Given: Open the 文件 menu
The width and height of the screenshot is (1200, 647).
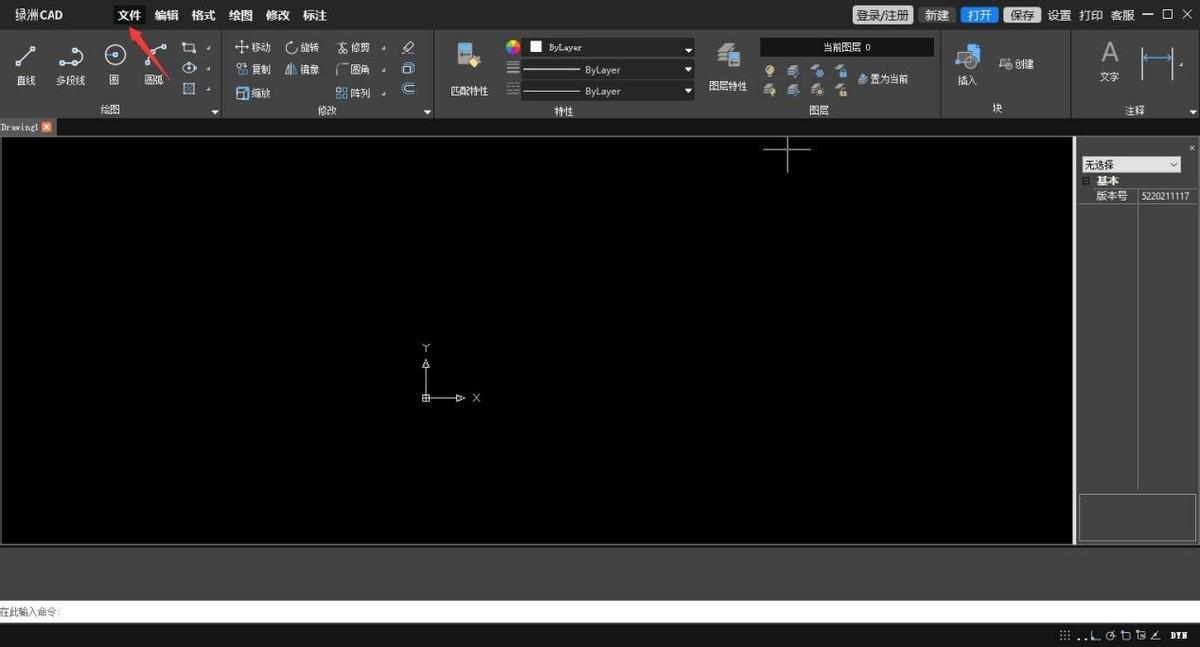Looking at the screenshot, I should point(129,15).
